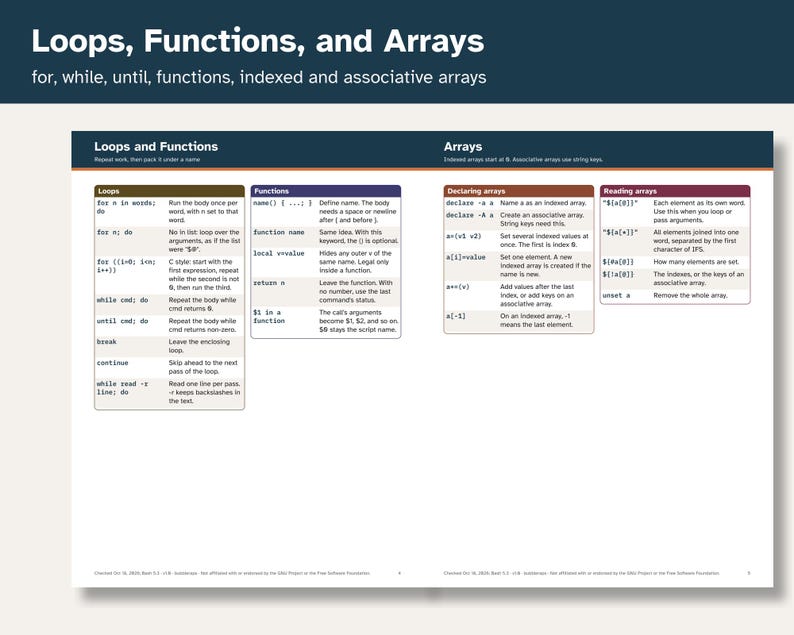Click description 'All elements joined into one word'
Image resolution: width=794 pixels, height=635 pixels.
point(696,241)
